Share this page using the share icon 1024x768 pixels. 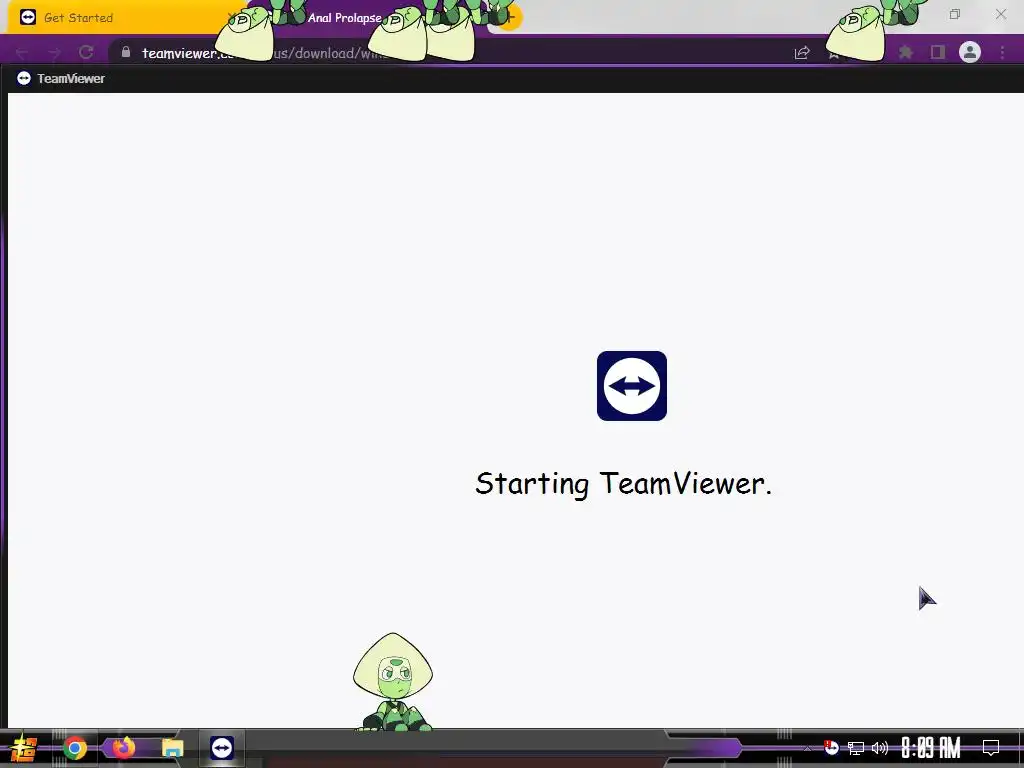(x=802, y=53)
